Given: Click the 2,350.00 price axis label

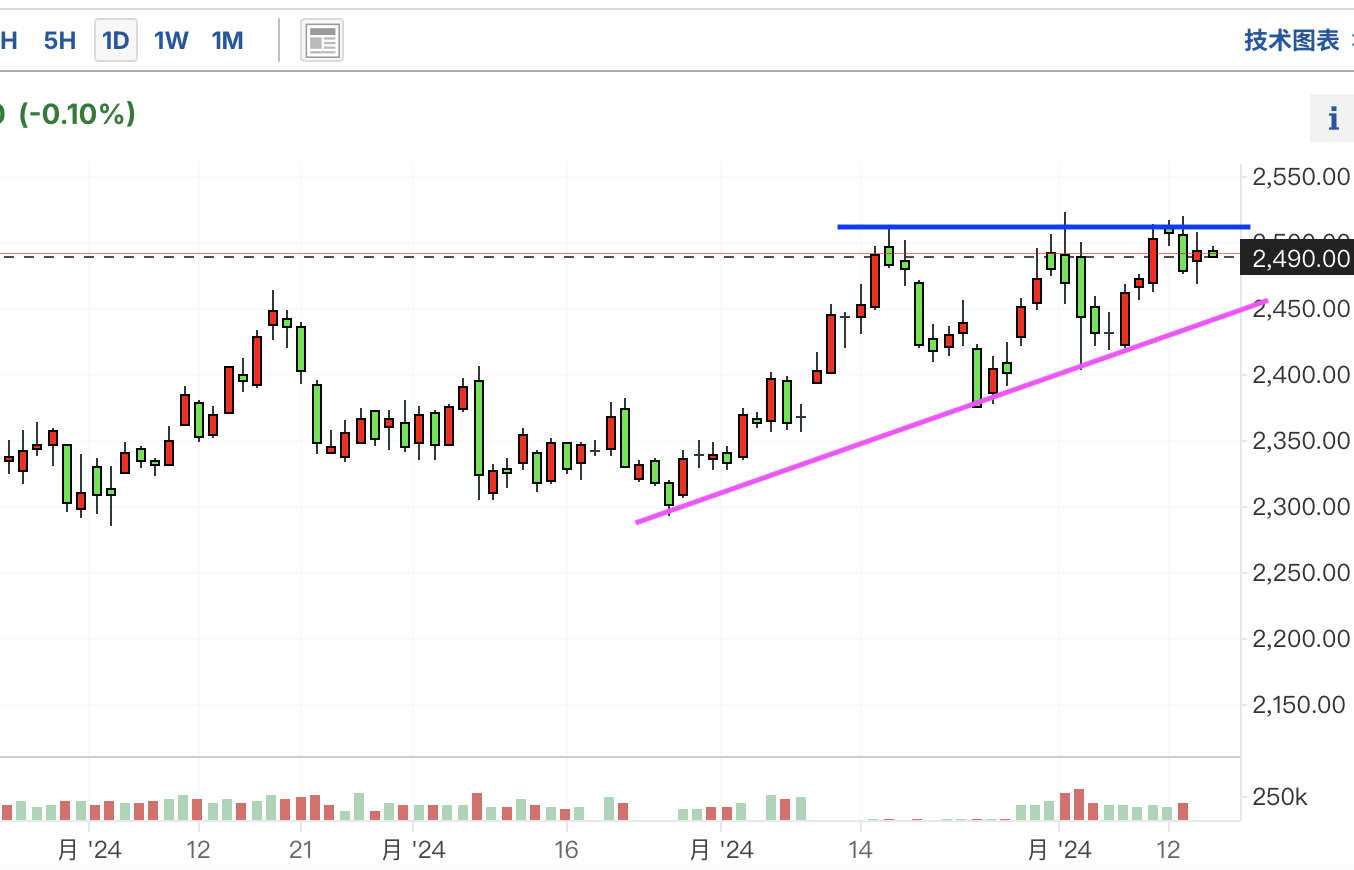Looking at the screenshot, I should click(1299, 441).
